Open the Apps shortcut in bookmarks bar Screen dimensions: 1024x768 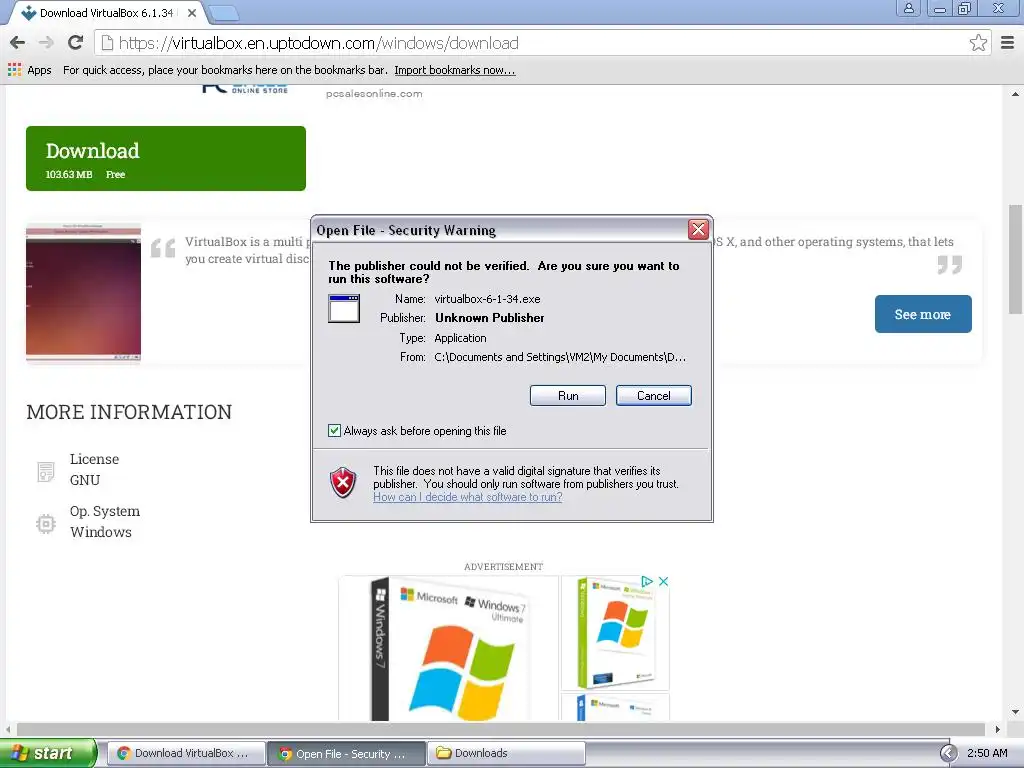pyautogui.click(x=30, y=70)
